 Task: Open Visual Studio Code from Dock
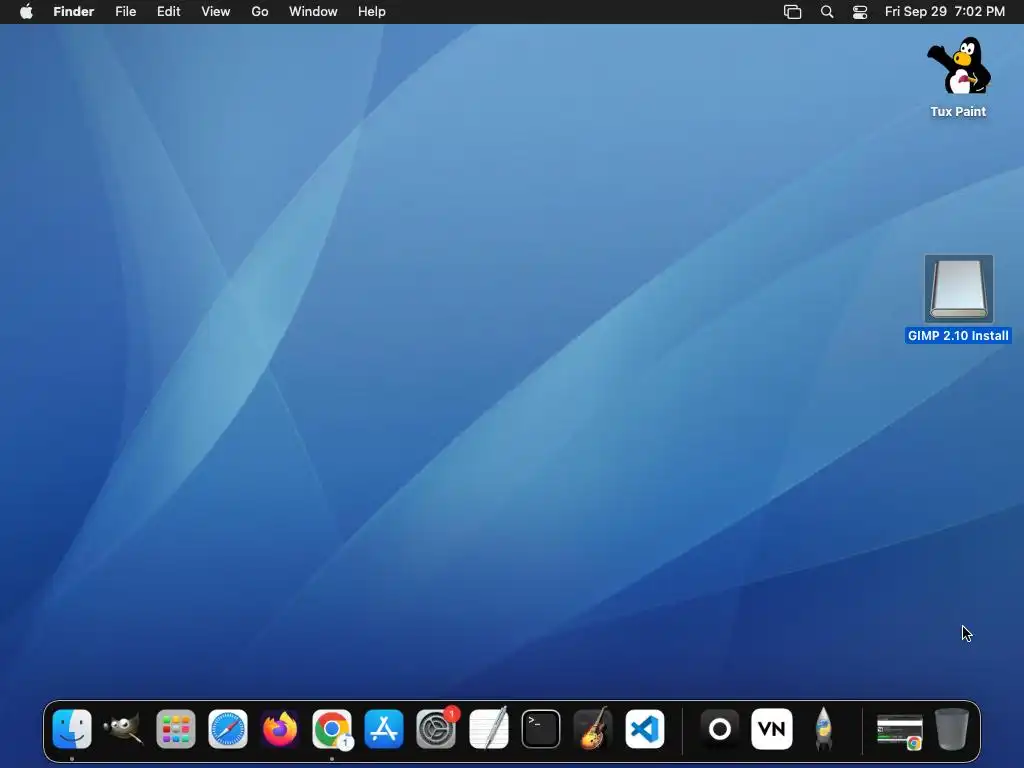point(645,729)
